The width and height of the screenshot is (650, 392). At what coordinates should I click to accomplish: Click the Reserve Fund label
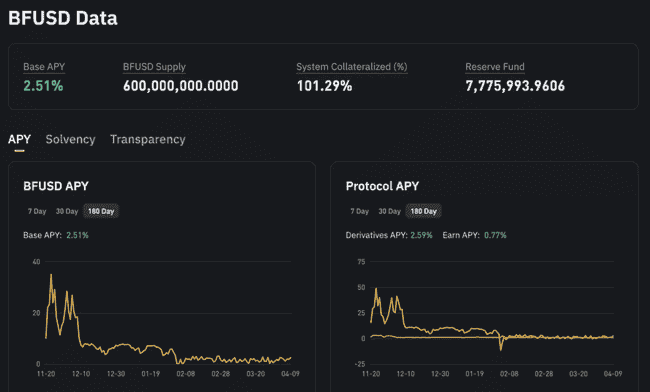[495, 67]
